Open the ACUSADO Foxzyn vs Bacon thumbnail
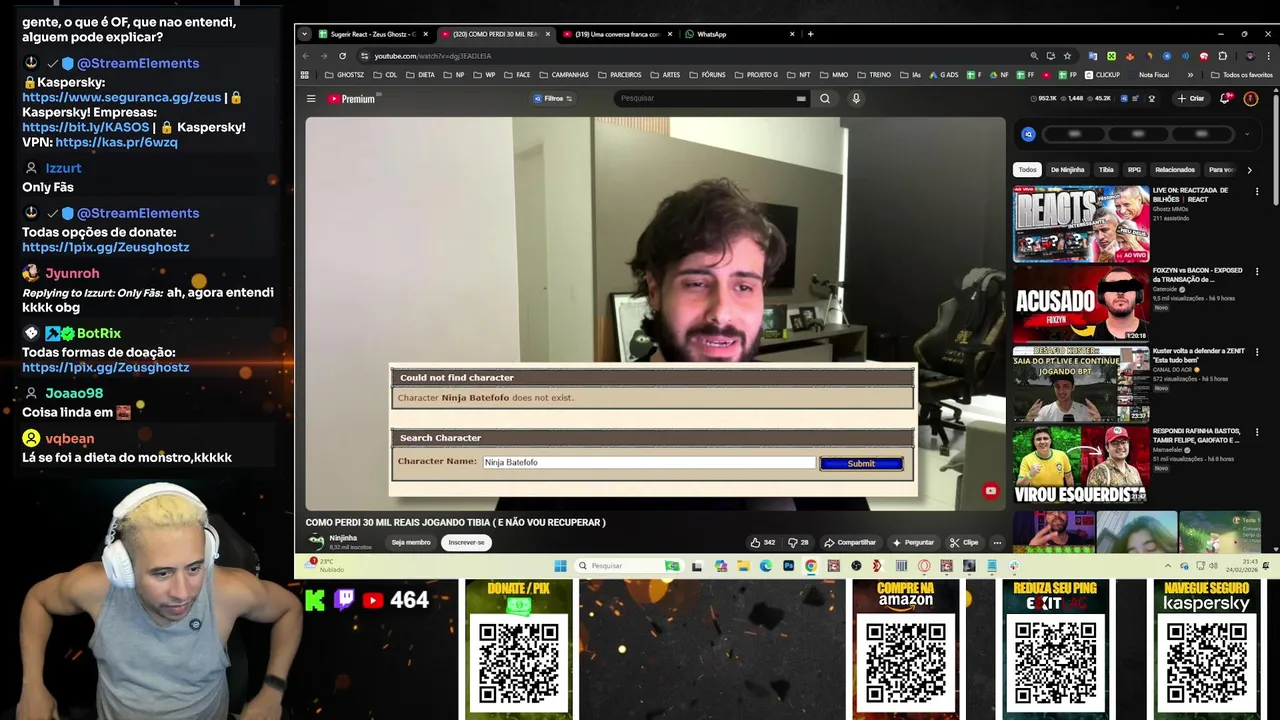1280x720 pixels. pos(1081,303)
